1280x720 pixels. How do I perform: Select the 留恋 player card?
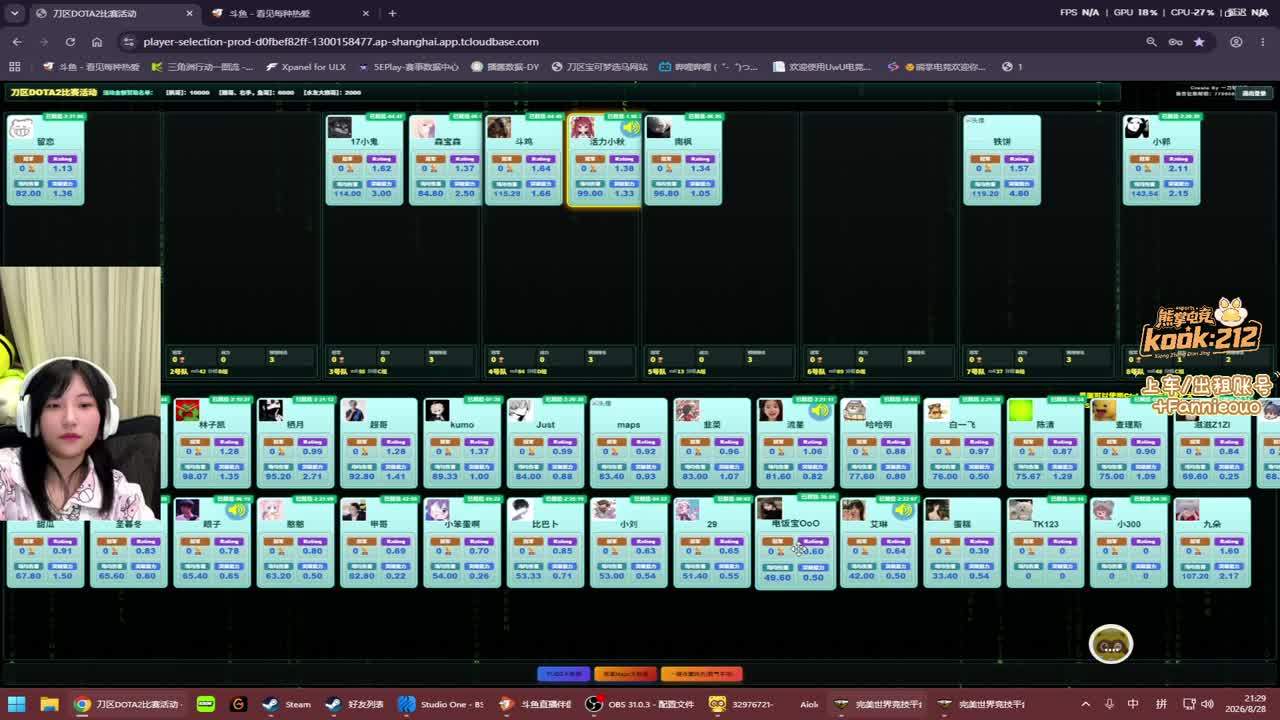[x=45, y=160]
